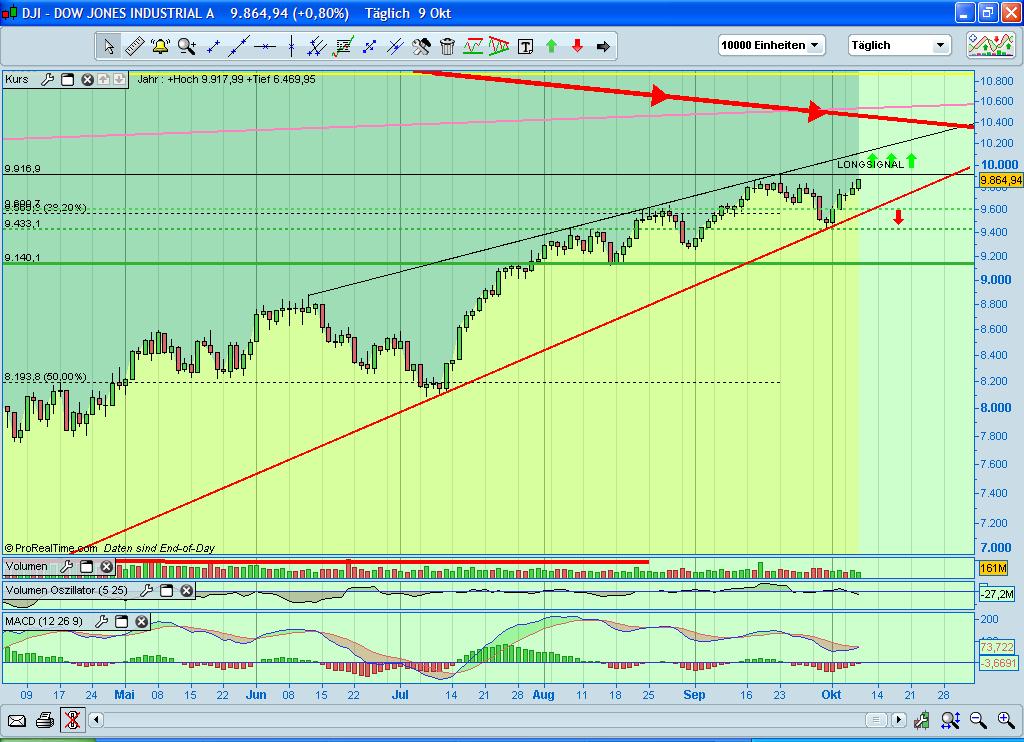Viewport: 1024px width, 742px height.
Task: Activate the magnifier zoom tool
Action: pyautogui.click(x=185, y=46)
